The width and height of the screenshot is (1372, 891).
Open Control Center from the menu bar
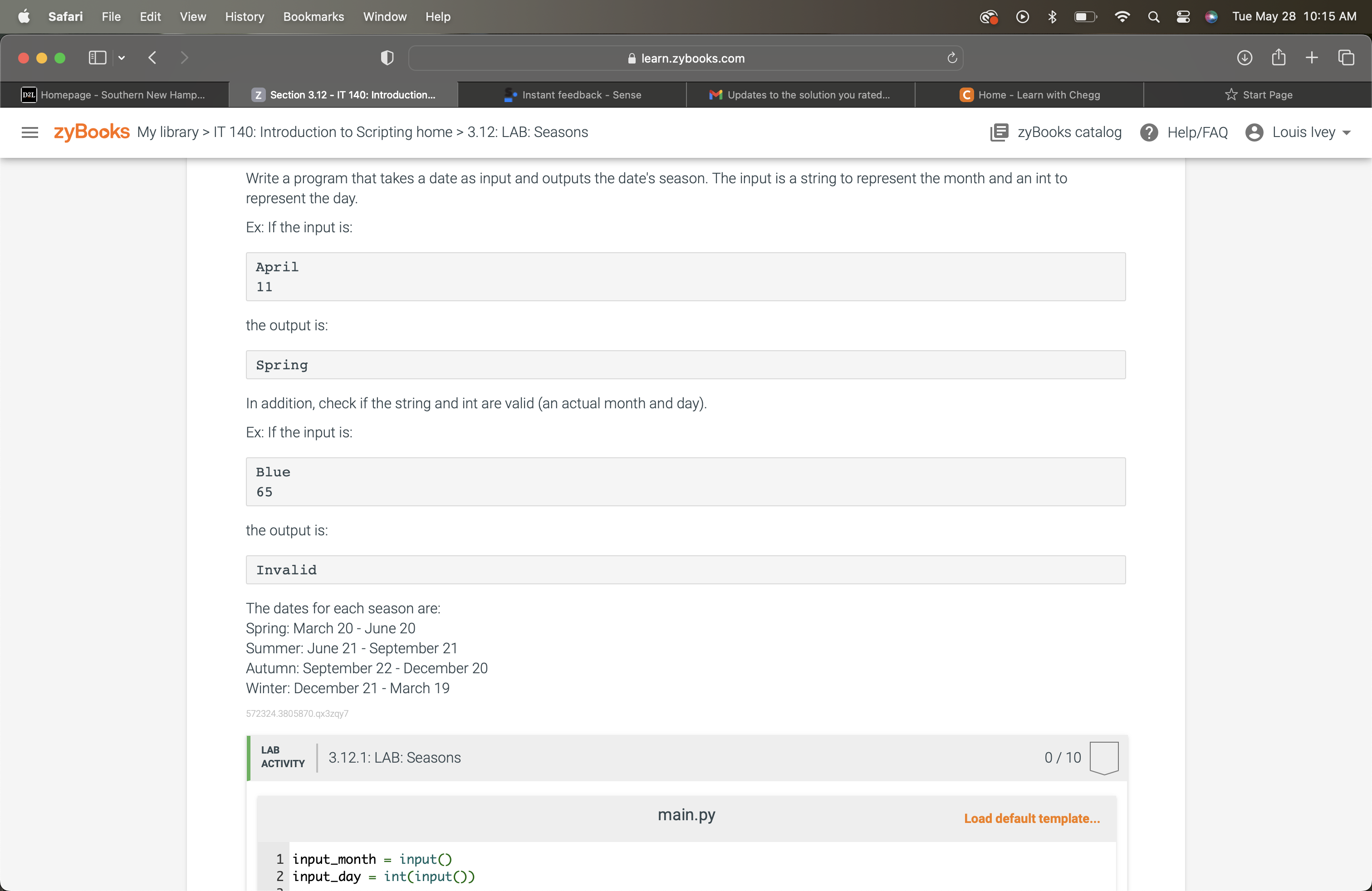1183,16
